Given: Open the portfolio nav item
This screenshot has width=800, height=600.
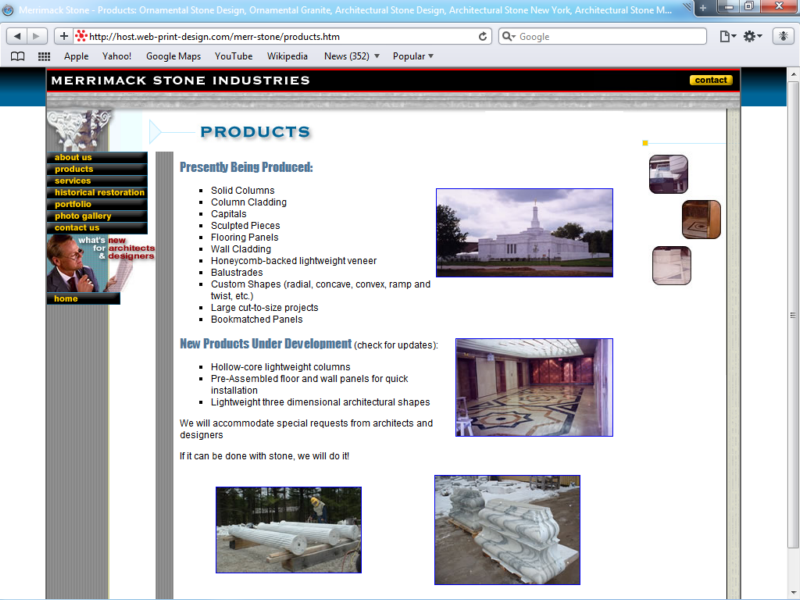Looking at the screenshot, I should click(x=97, y=204).
